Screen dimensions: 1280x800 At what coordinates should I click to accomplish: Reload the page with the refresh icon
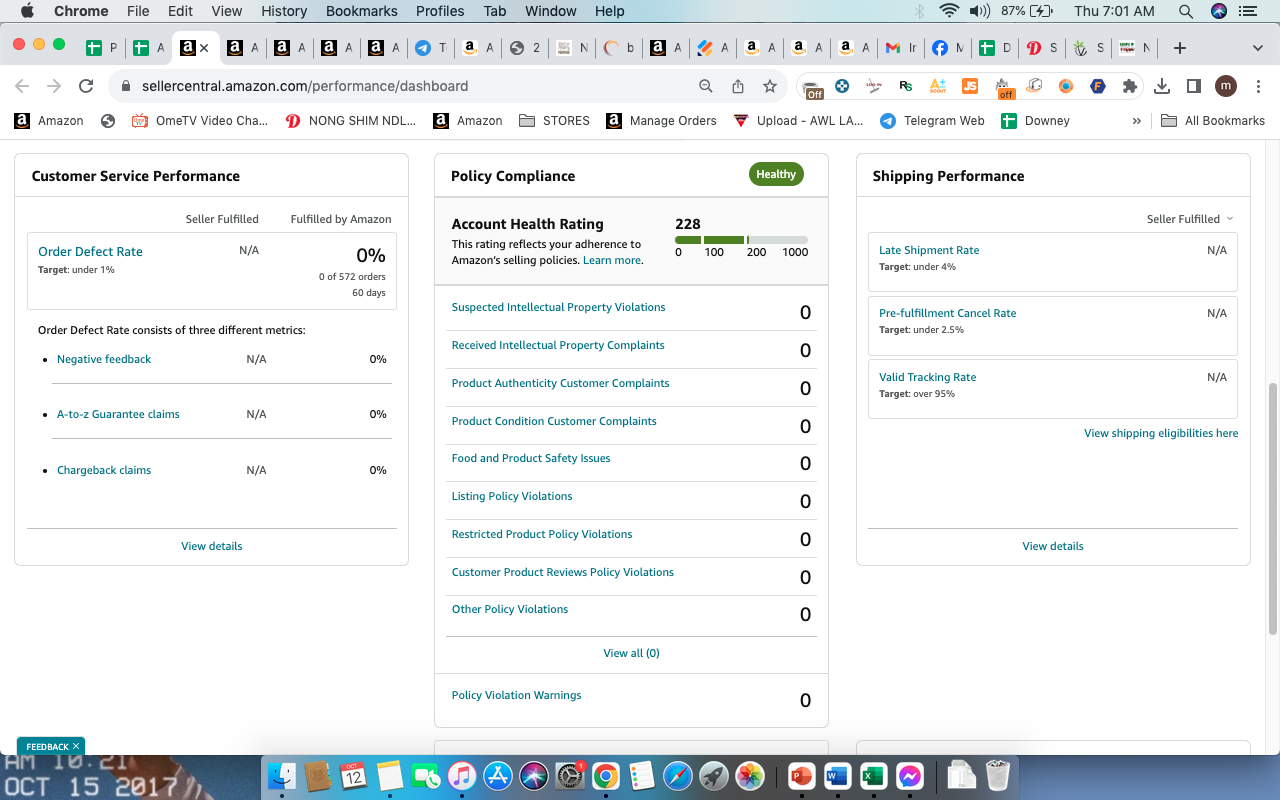tap(86, 86)
